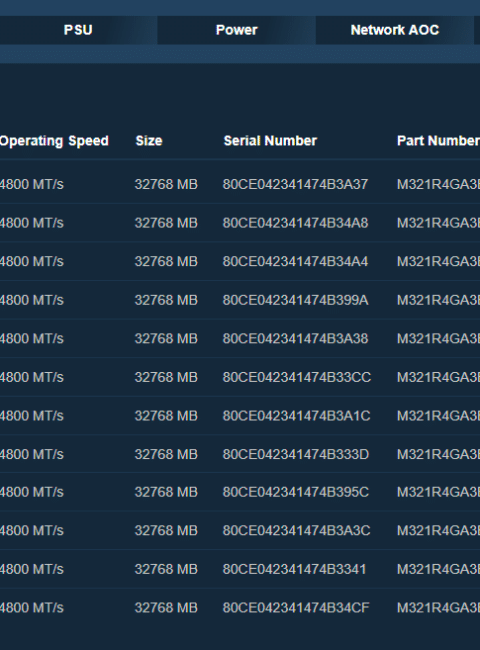Screen dimensions: 480x650
Task: Switch to the Power tab
Action: click(x=236, y=30)
